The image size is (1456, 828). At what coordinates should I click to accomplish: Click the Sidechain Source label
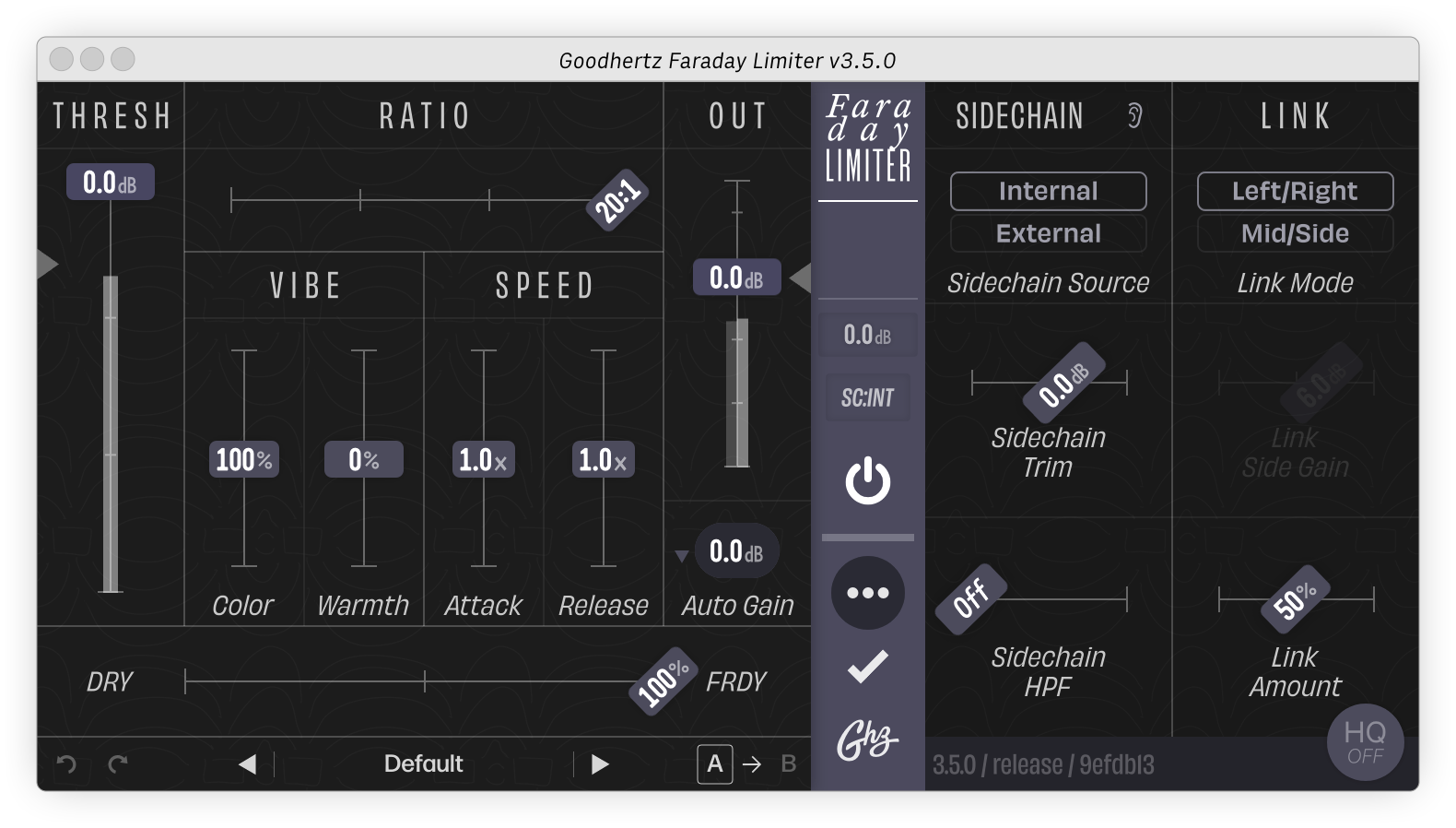coord(1049,283)
